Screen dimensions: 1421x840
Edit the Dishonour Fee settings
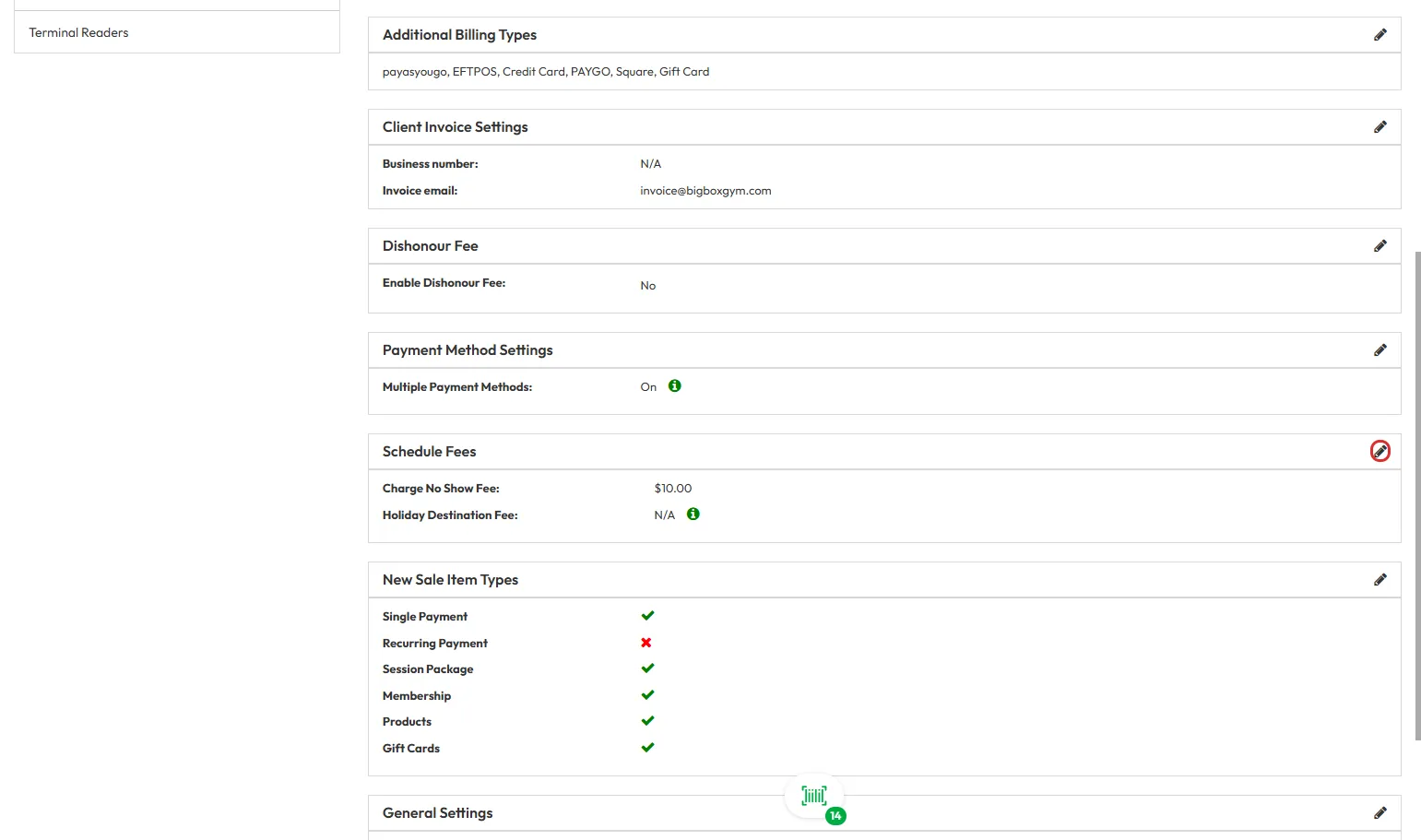pyautogui.click(x=1380, y=246)
